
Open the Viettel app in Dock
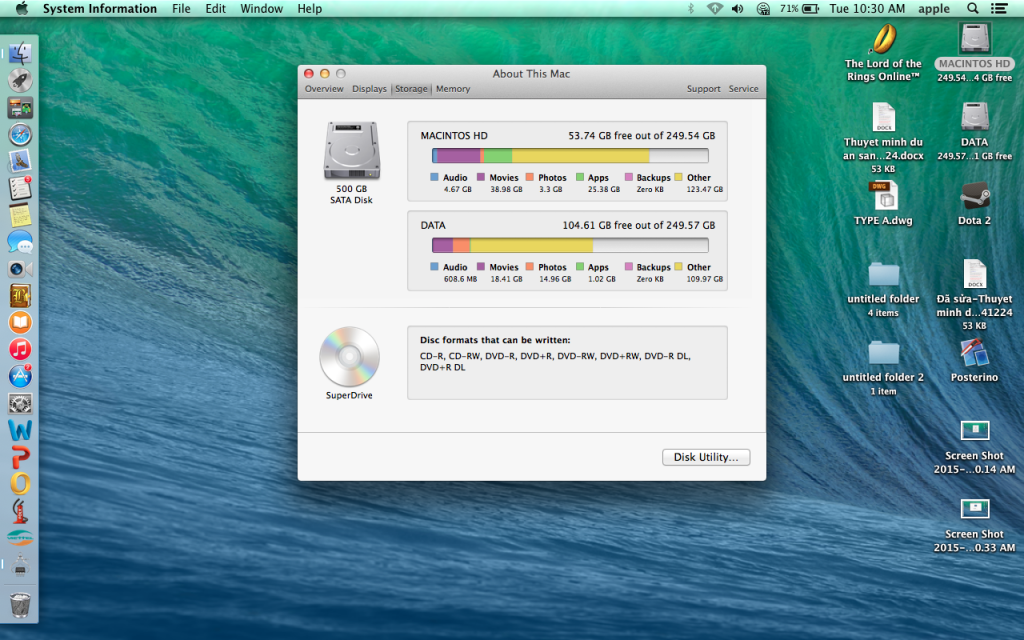[x=20, y=537]
